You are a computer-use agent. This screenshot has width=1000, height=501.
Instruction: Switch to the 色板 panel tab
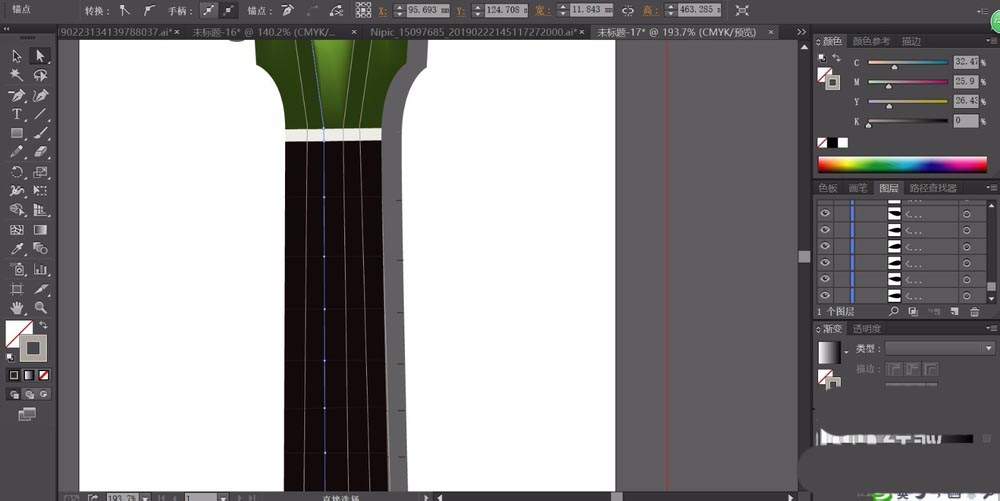828,188
